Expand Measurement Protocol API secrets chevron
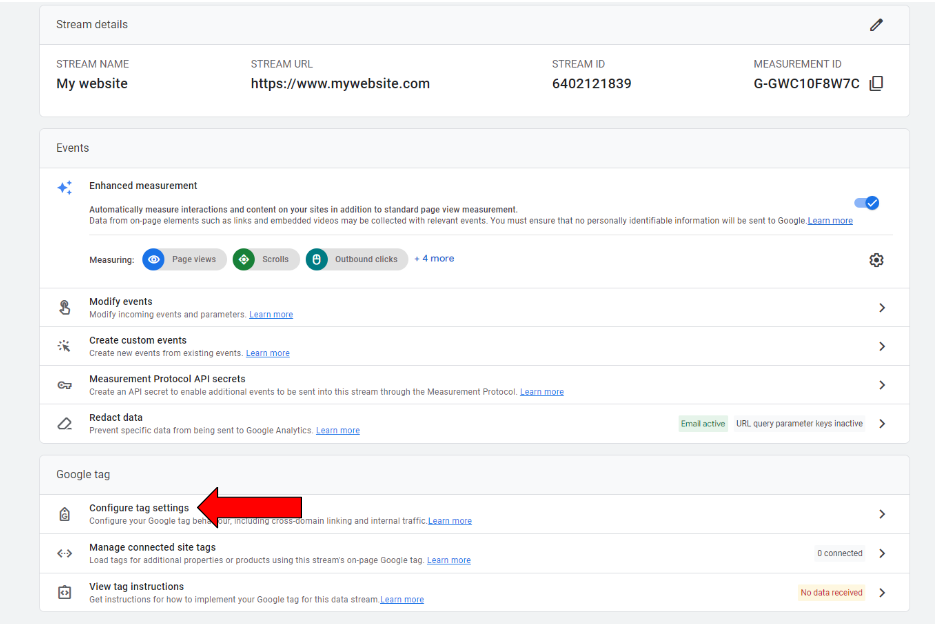Viewport: 941px width, 627px height. [881, 385]
